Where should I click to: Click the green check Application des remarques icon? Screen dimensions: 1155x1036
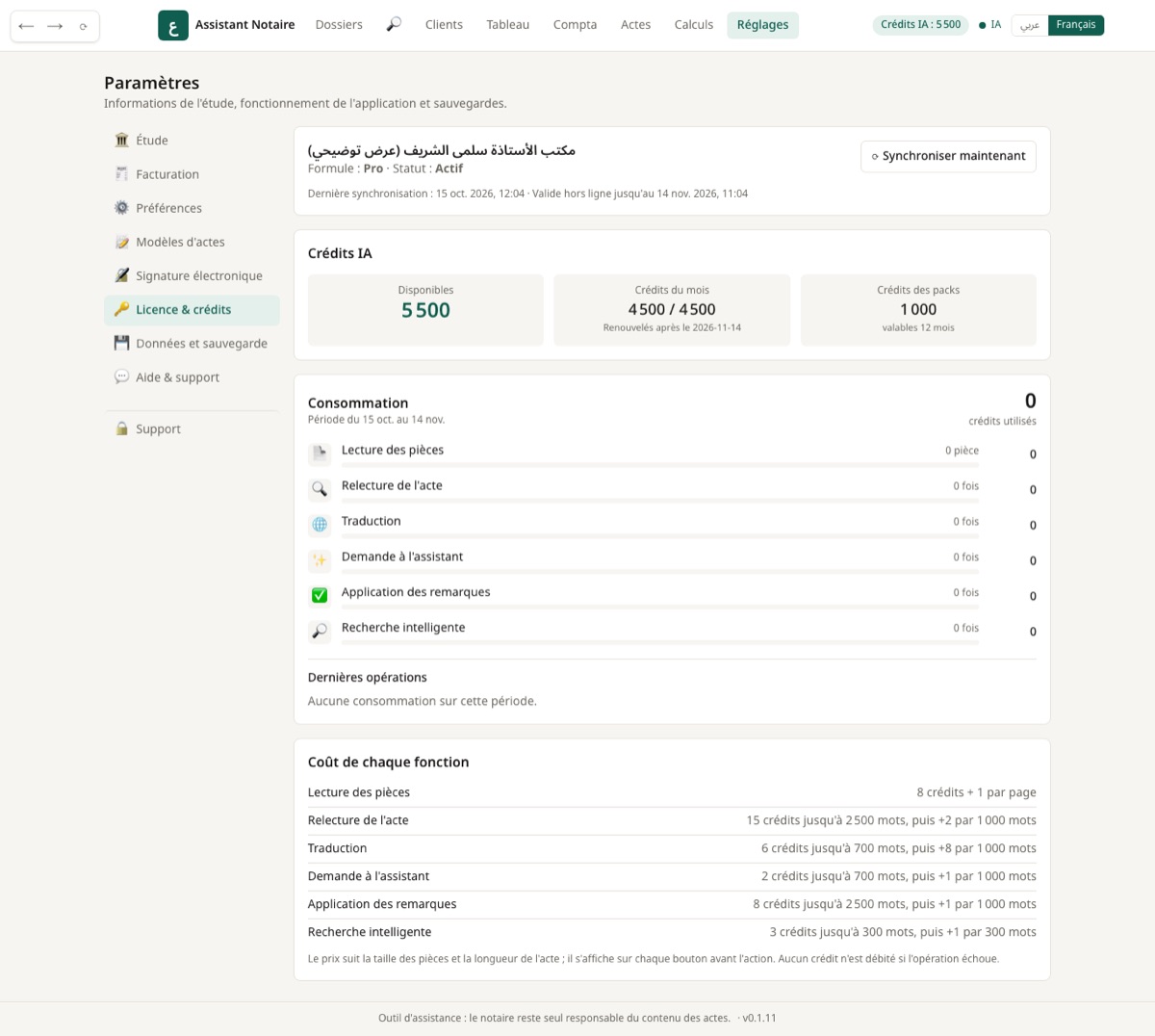click(x=320, y=596)
